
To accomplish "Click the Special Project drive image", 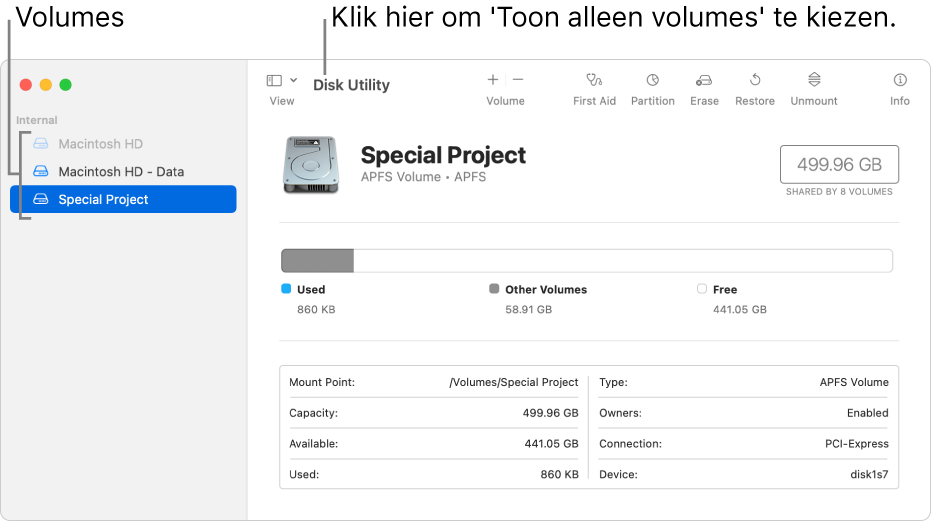I will [x=311, y=165].
